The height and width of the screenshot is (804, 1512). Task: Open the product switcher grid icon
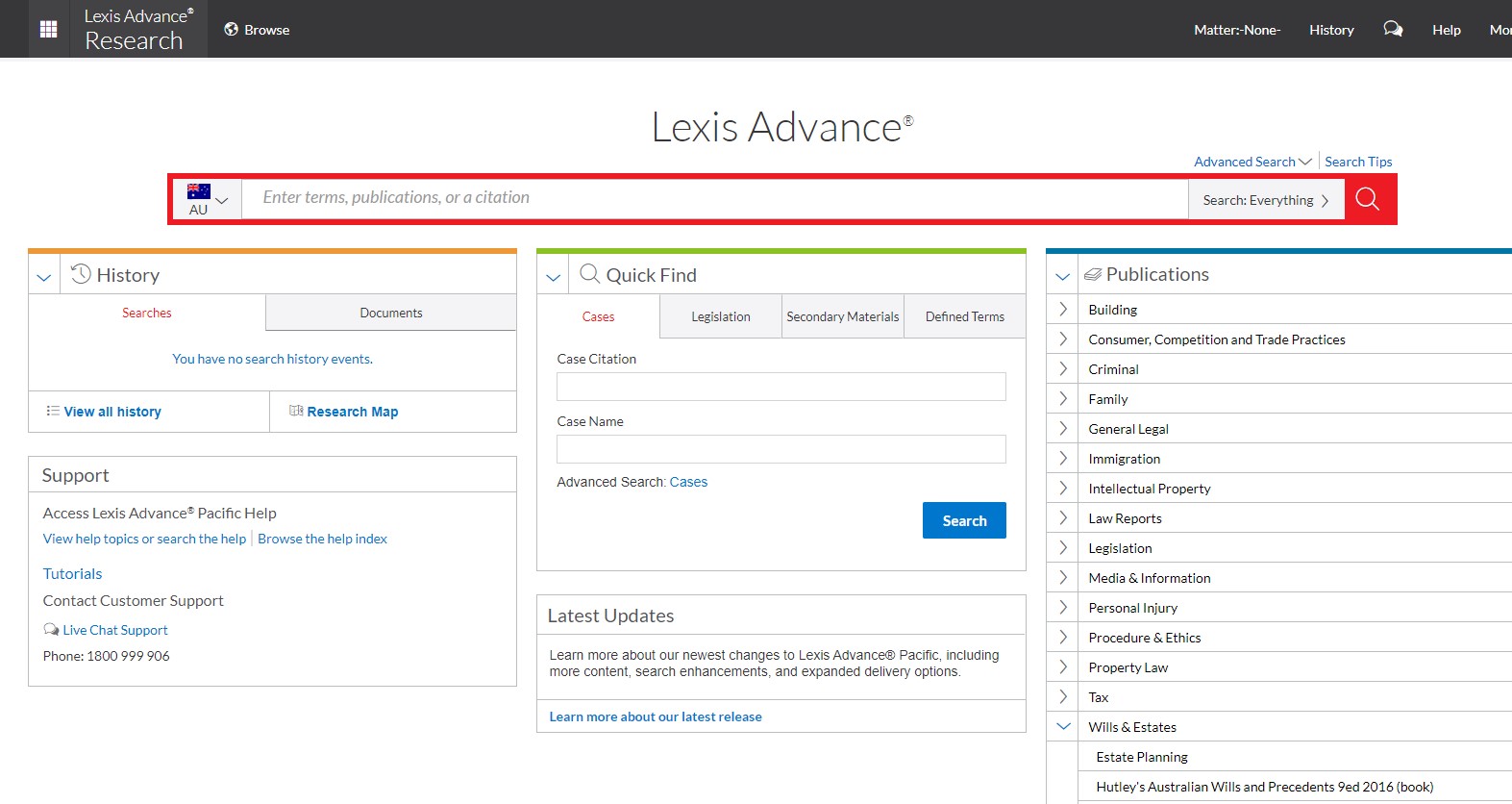click(48, 29)
